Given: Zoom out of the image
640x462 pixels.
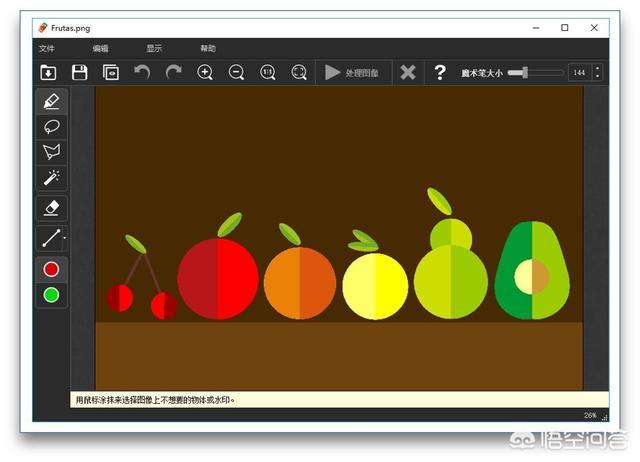Looking at the screenshot, I should pyautogui.click(x=236, y=73).
